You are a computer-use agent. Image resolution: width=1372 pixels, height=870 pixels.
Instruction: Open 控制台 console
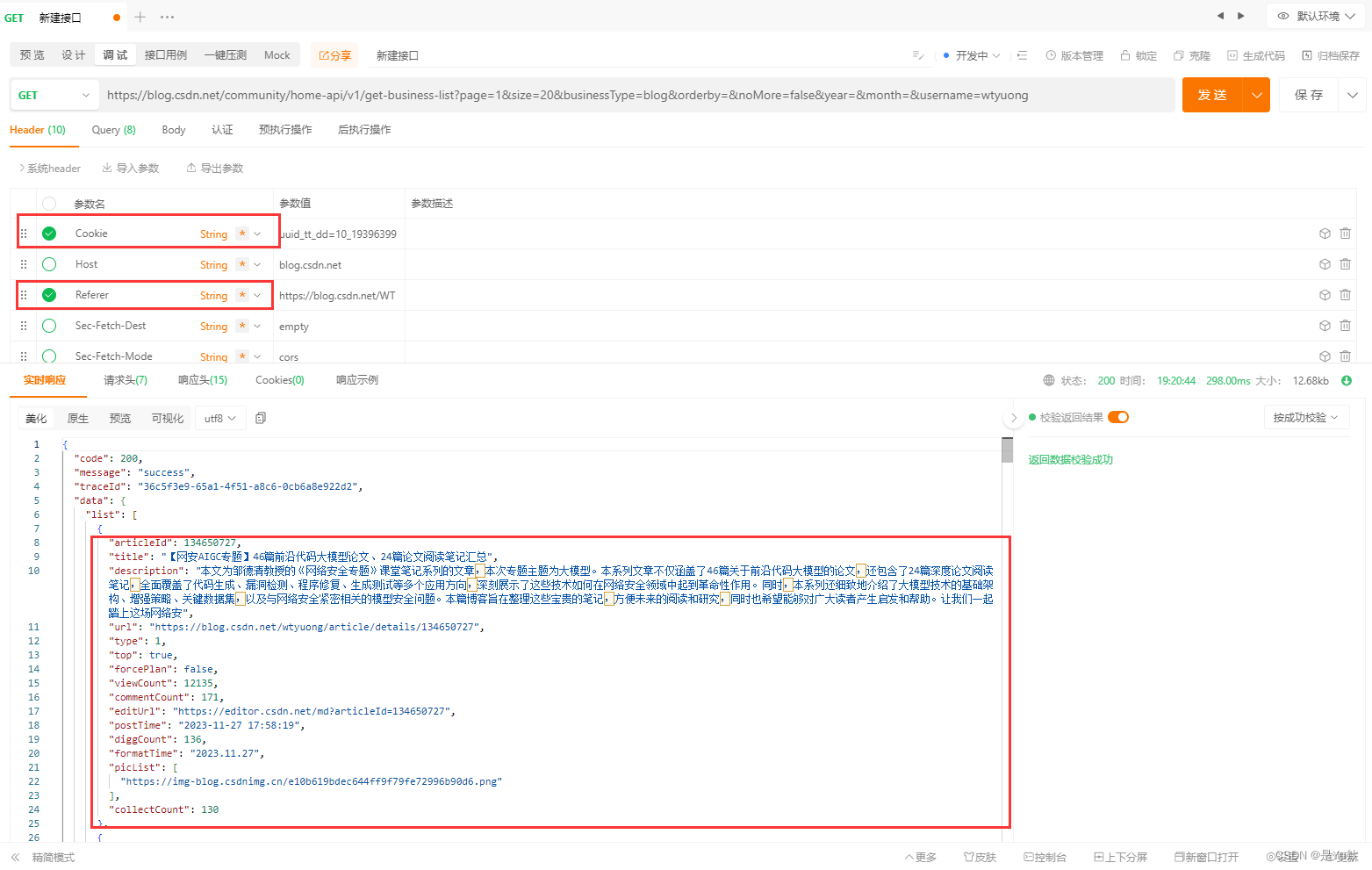click(1045, 857)
